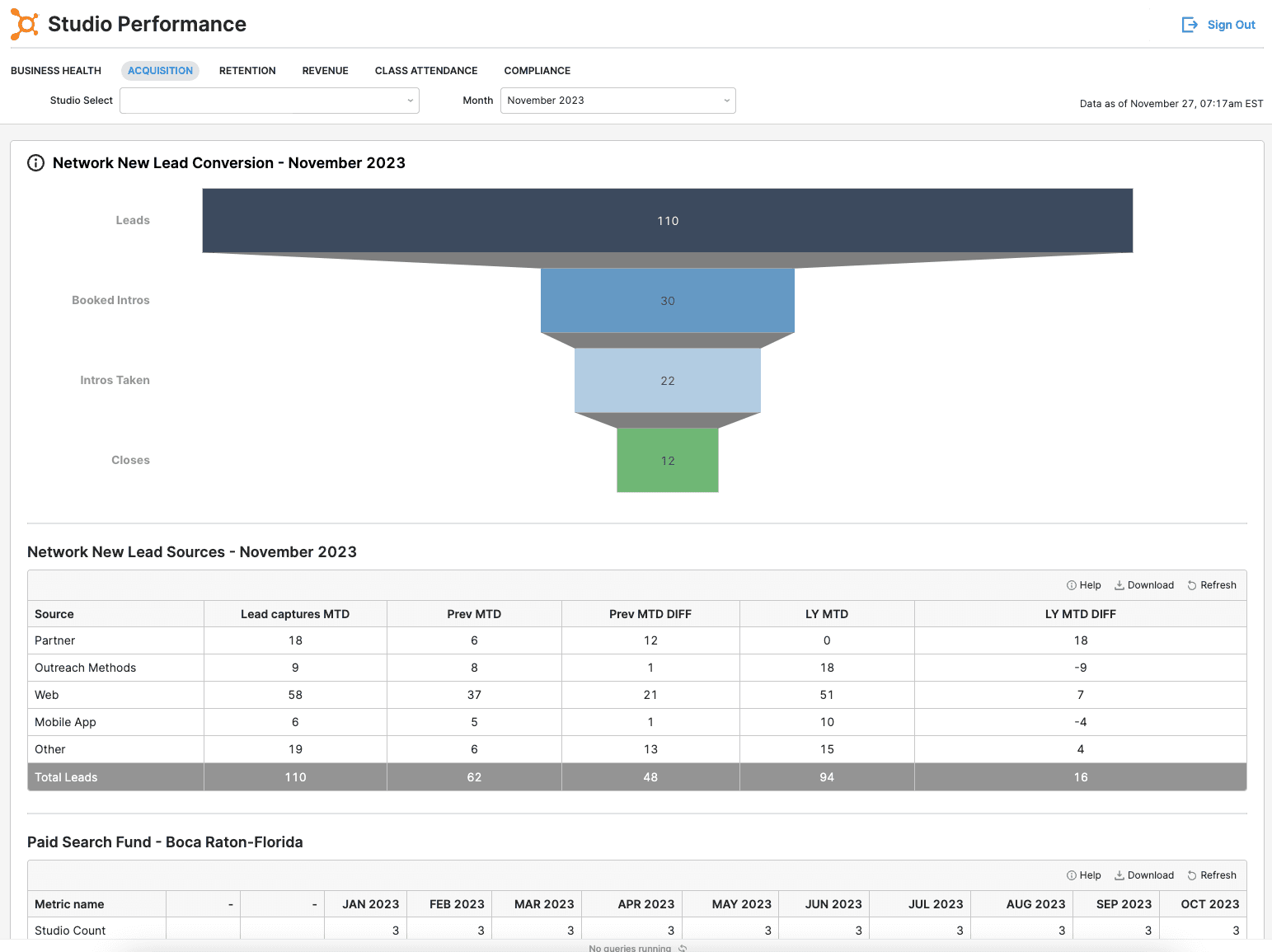
Task: Click the Sign Out link
Action: (1231, 25)
